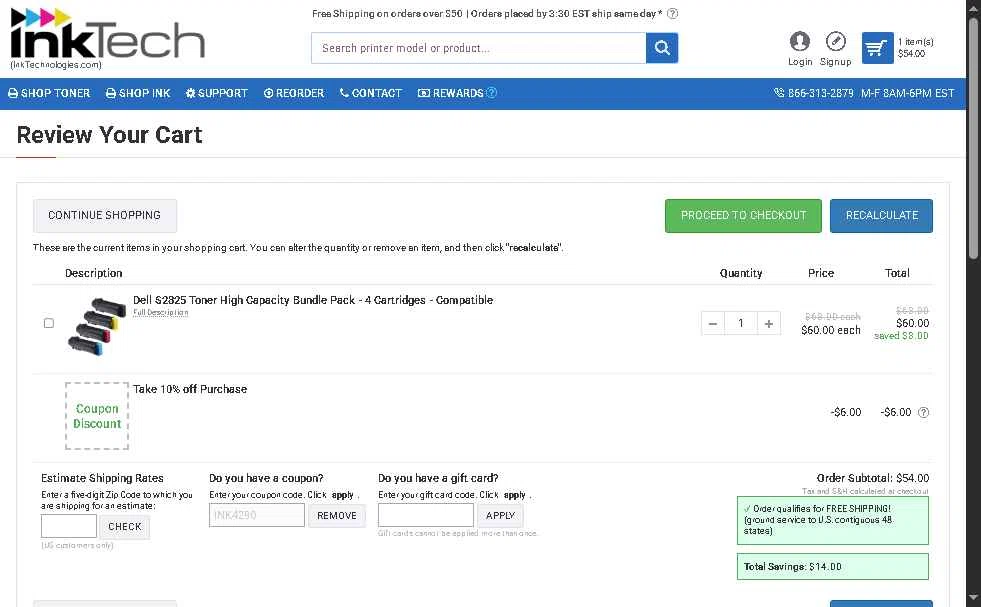The height and width of the screenshot is (607, 981).
Task: Click the Dell S2825 toner product title
Action: coord(313,300)
